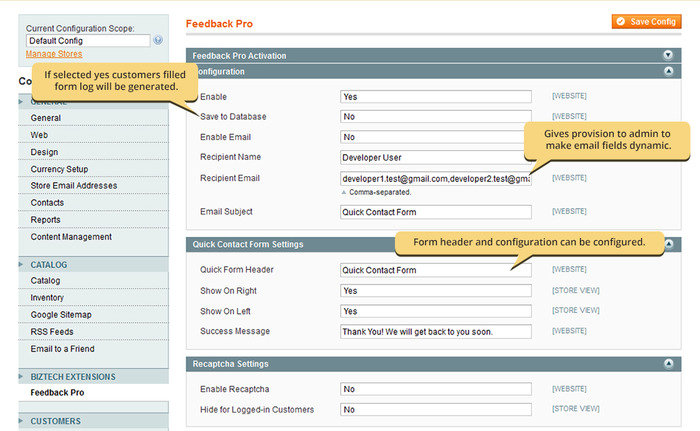This screenshot has width=700, height=431.
Task: Go to Content Management settings
Action: coord(71,237)
